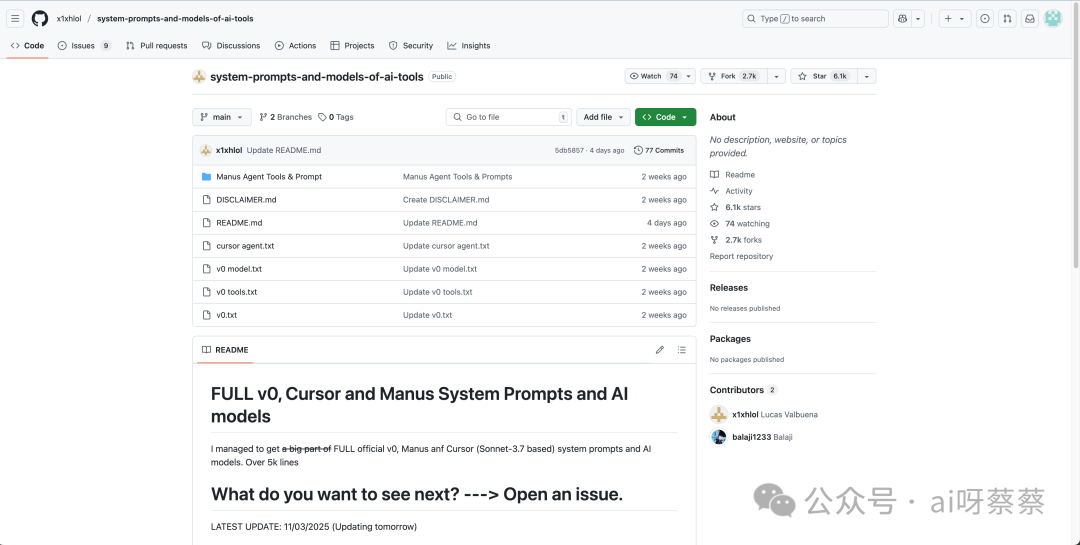Viewport: 1080px width, 545px height.
Task: Click the repository owner avatar beside title
Action: [199, 76]
